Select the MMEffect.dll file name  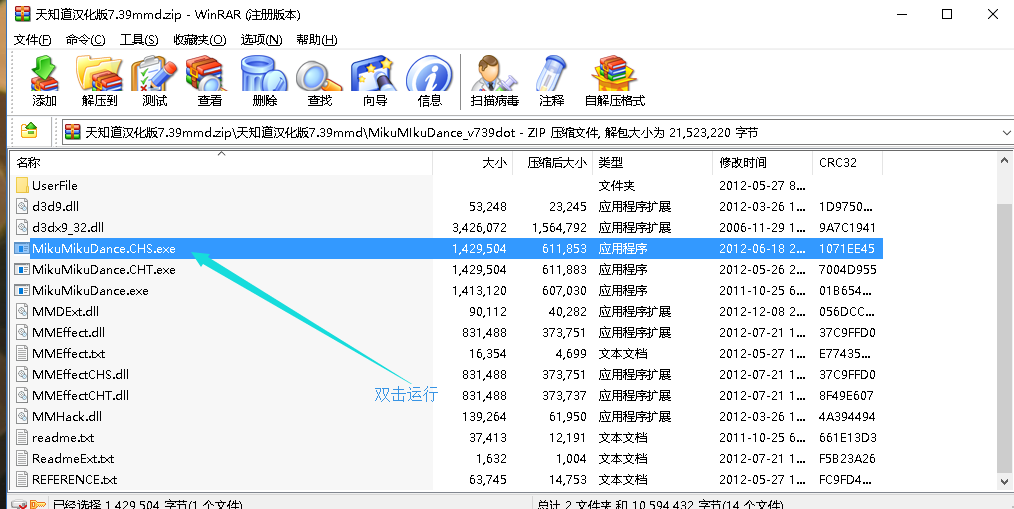(68, 332)
